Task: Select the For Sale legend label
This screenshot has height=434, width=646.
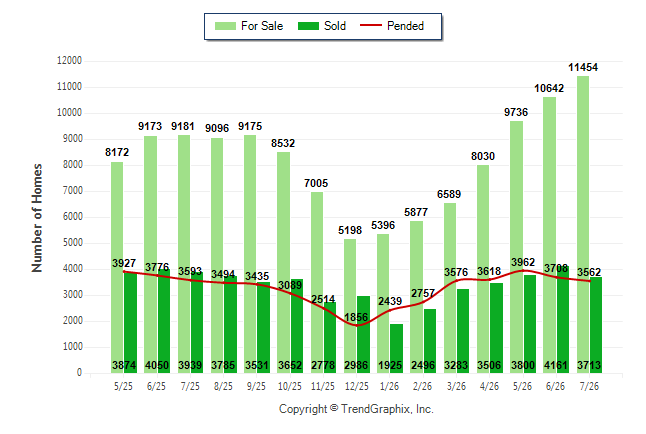Action: coord(262,26)
